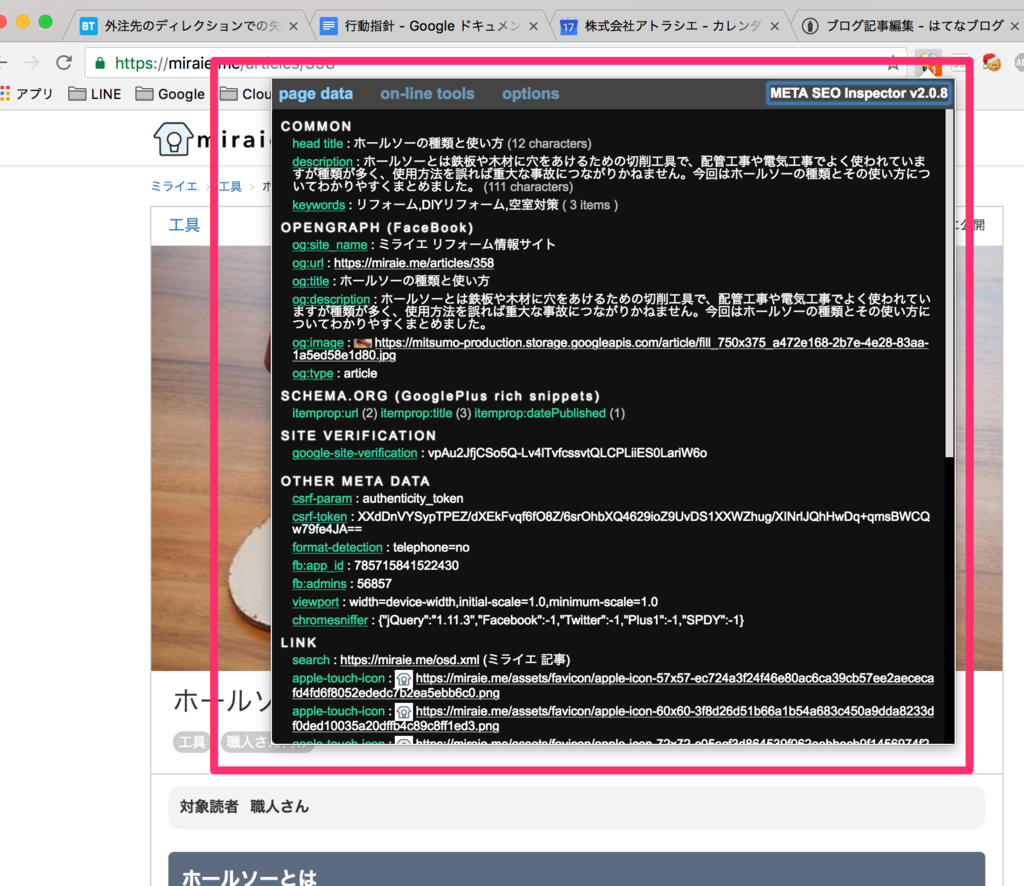Click the viewport label link
The width and height of the screenshot is (1024, 886).
coord(315,602)
